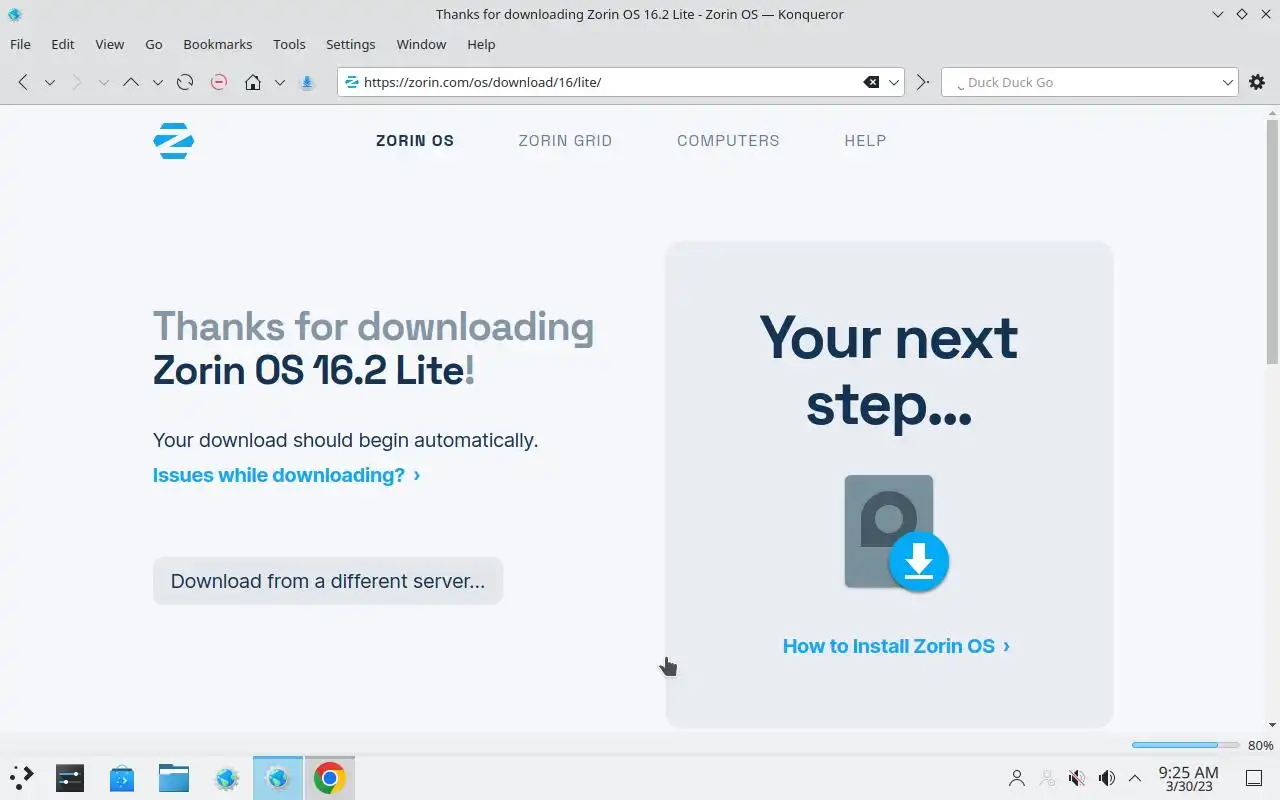1280x800 pixels.
Task: Open the Edit menu
Action: pos(63,44)
